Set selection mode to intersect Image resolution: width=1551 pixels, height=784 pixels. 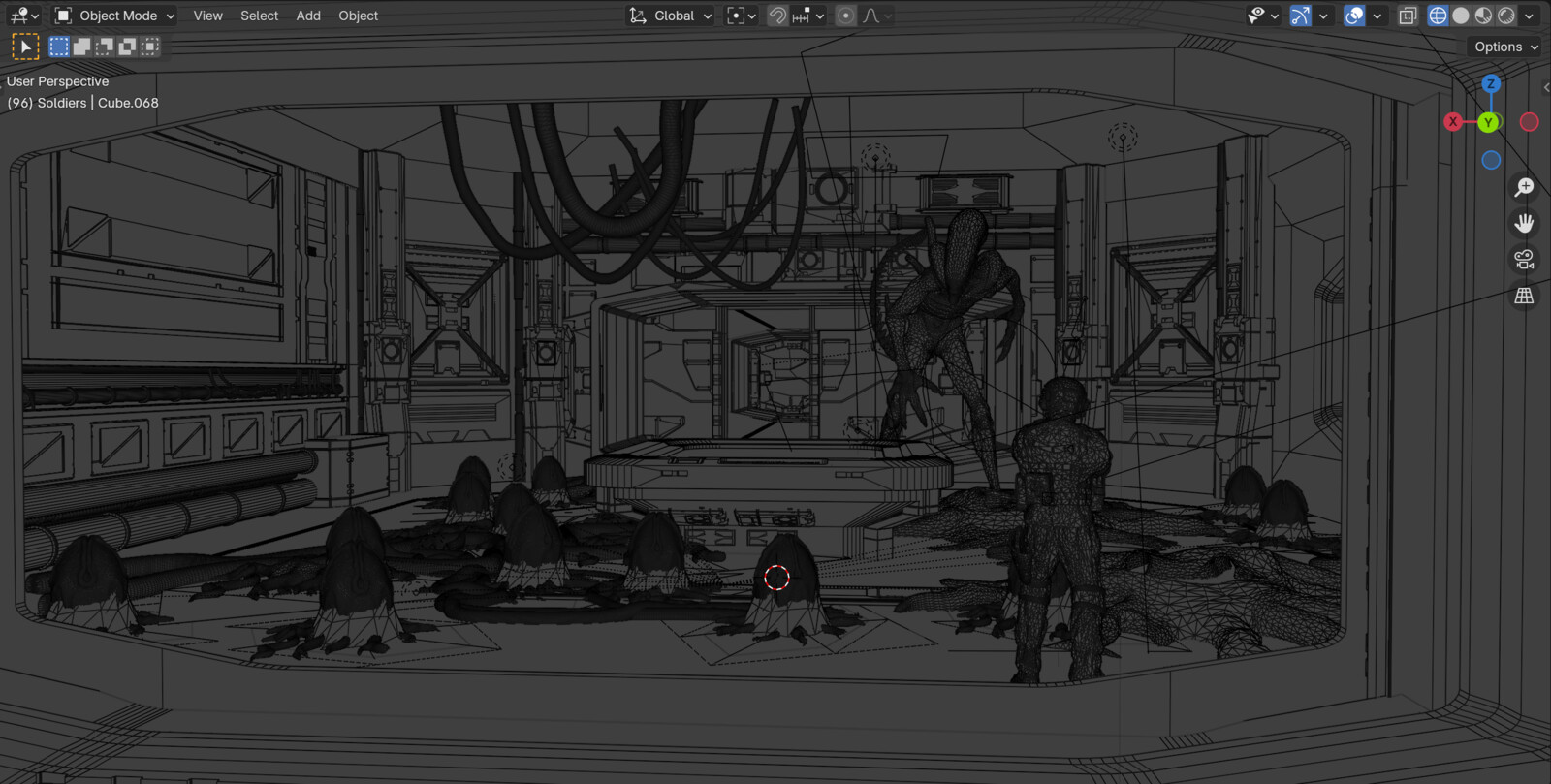click(150, 47)
